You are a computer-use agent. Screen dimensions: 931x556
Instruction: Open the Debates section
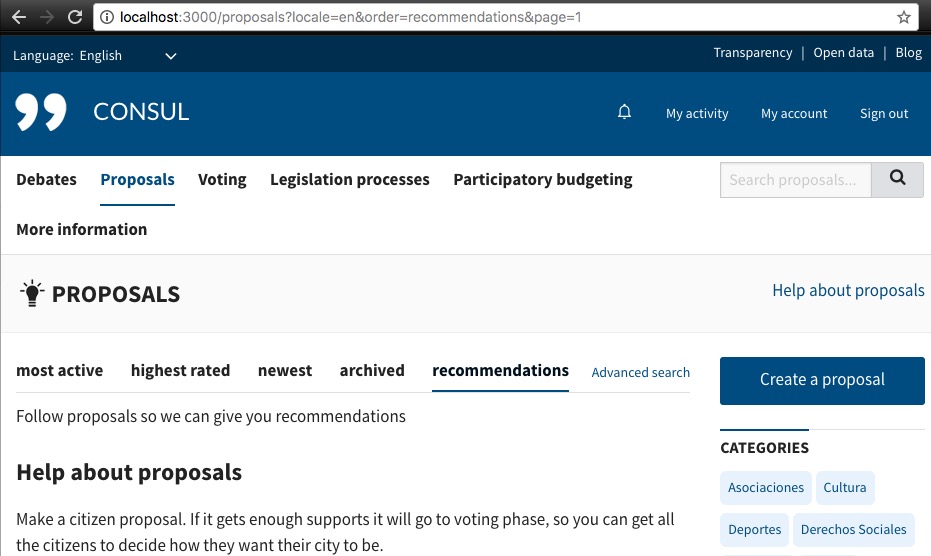[46, 180]
